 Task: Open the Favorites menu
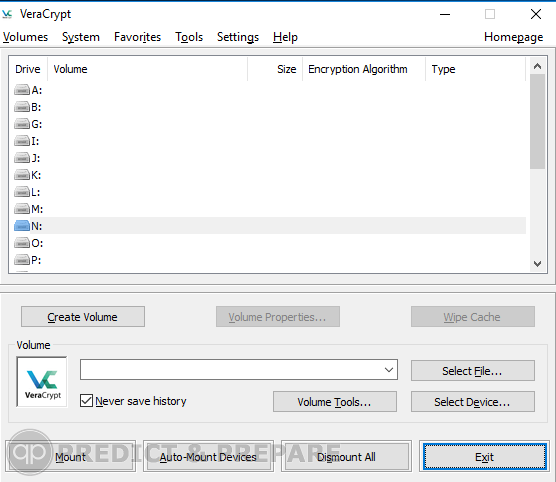point(137,37)
